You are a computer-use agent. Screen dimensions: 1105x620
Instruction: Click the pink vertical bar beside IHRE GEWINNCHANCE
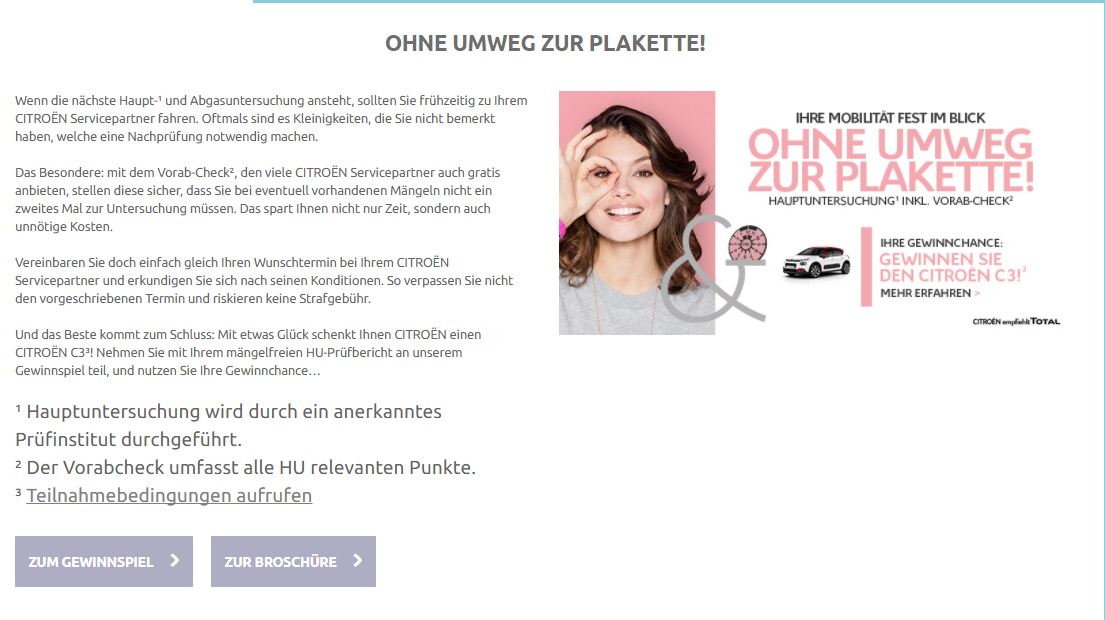pos(866,266)
